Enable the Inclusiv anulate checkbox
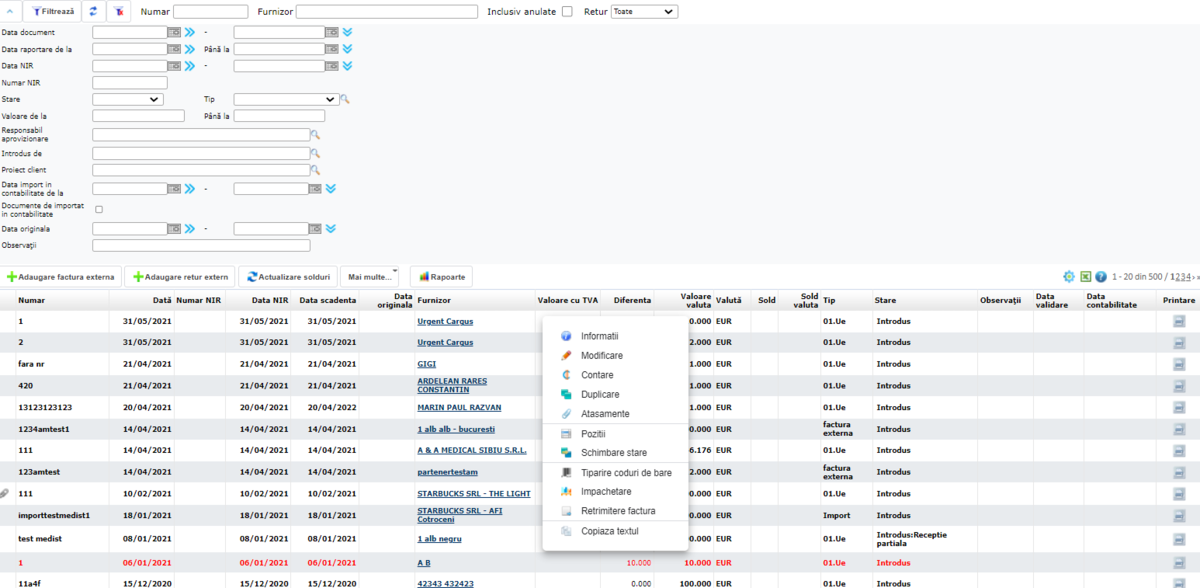Screen dimensions: 1200x588 pos(567,12)
